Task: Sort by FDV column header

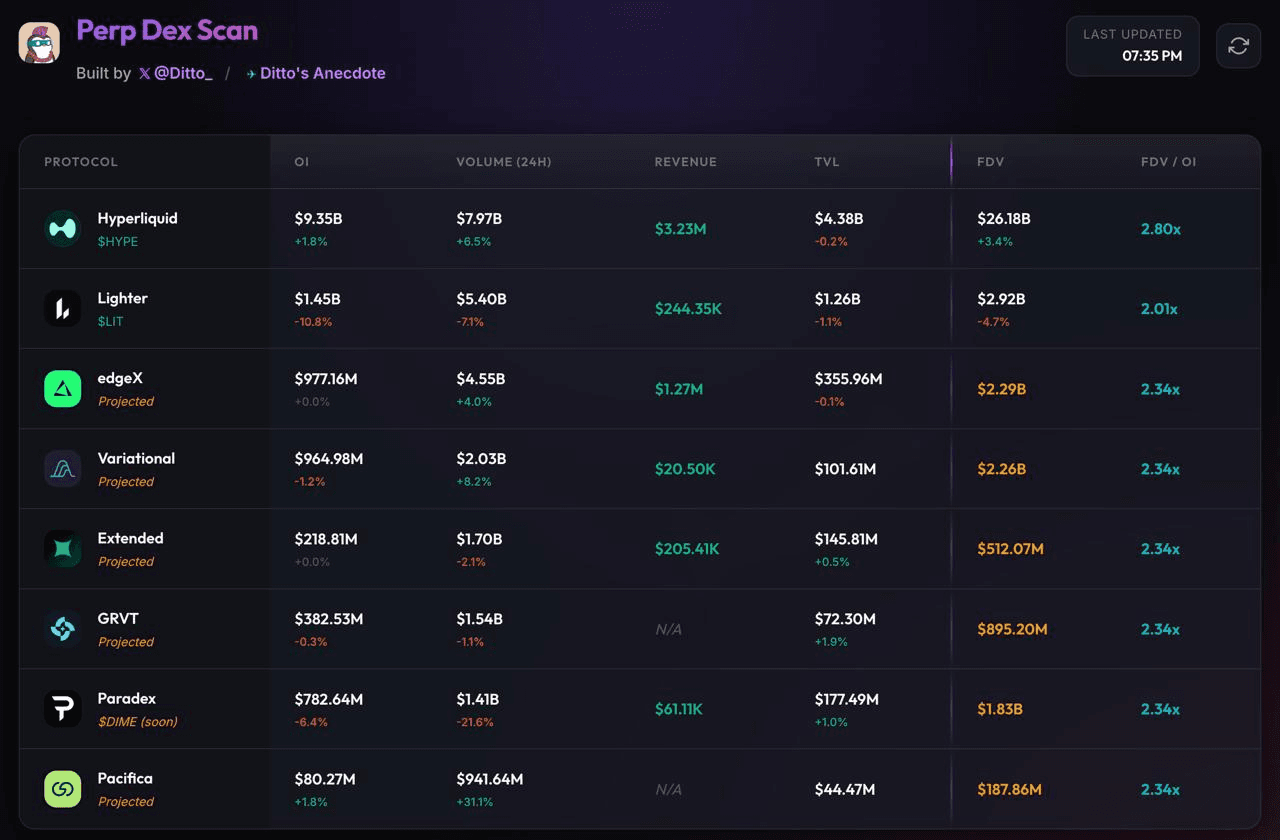Action: pyautogui.click(x=991, y=162)
